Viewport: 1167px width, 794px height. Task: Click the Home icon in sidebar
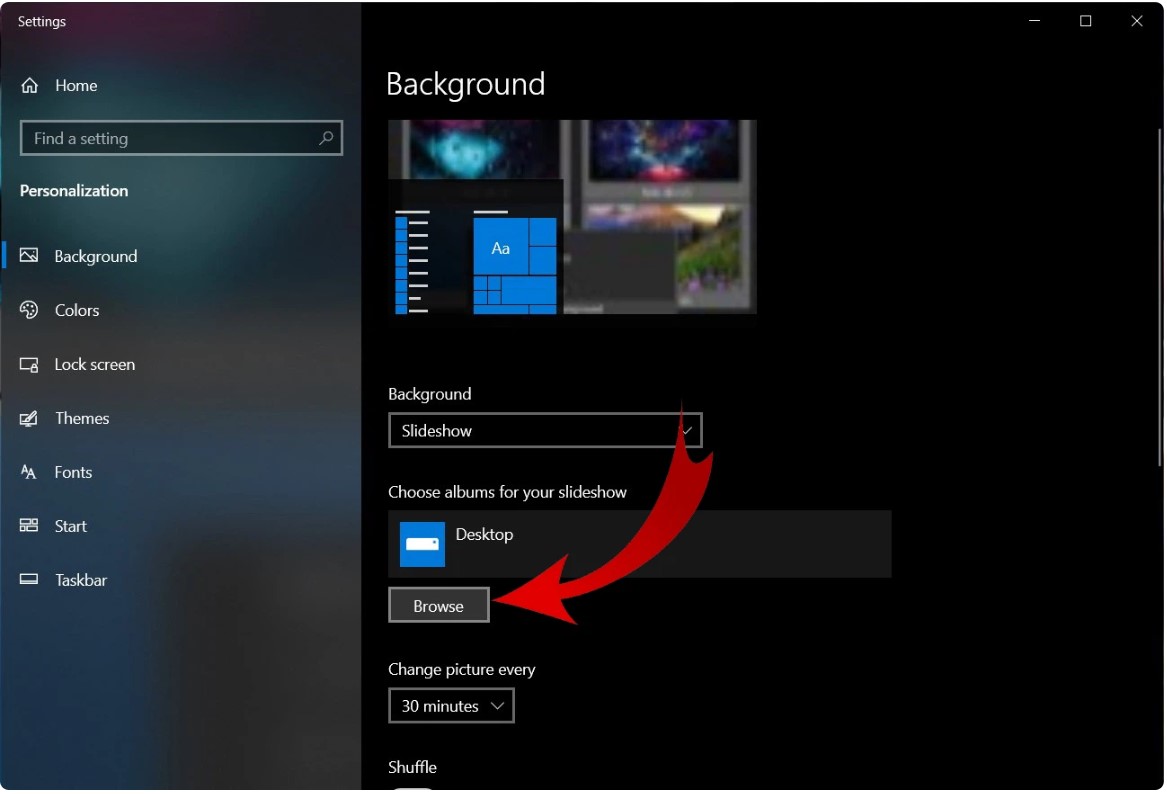click(30, 86)
